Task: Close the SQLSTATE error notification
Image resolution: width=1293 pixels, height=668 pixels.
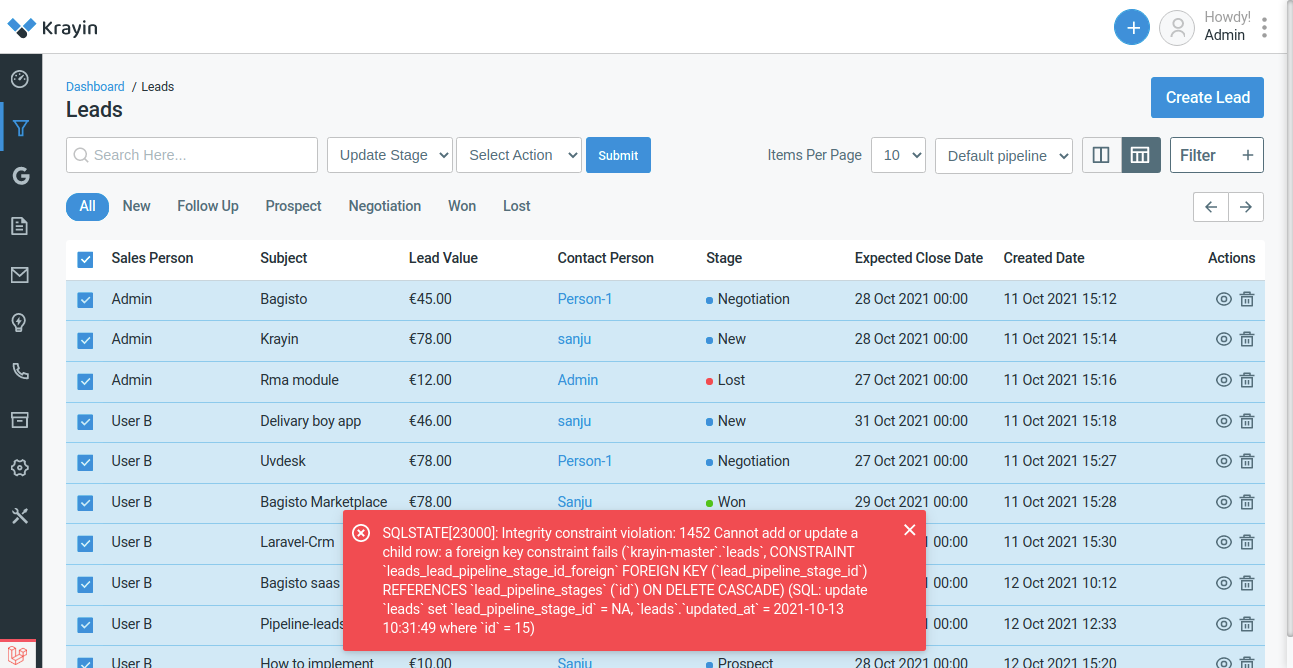Action: tap(909, 530)
